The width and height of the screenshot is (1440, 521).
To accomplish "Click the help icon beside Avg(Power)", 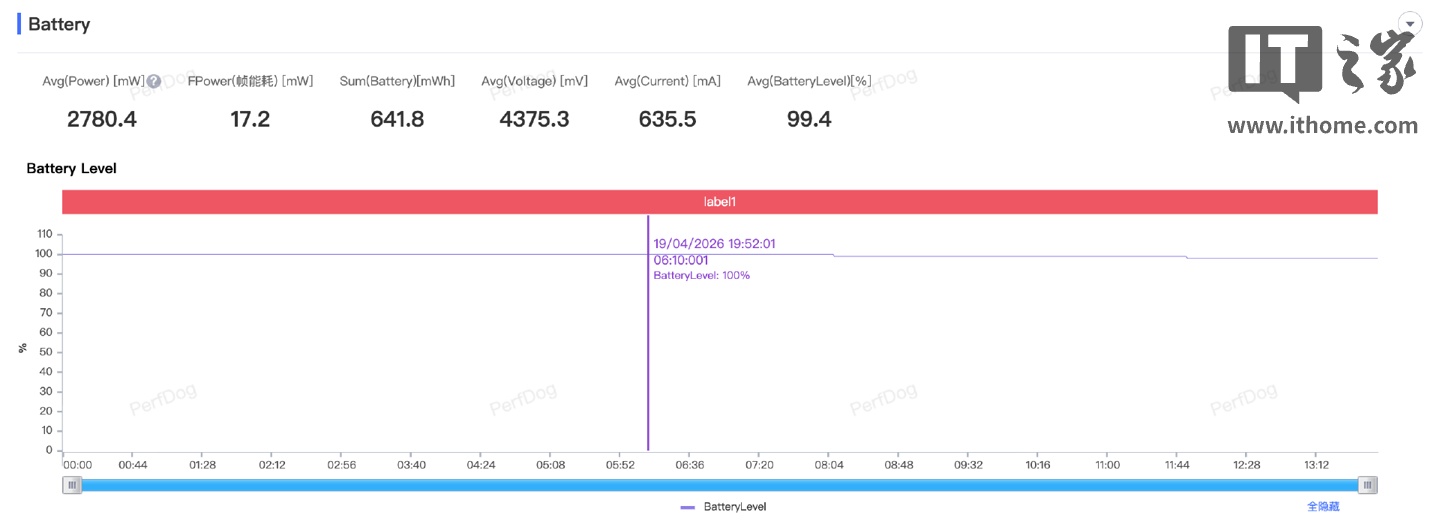I will [154, 82].
